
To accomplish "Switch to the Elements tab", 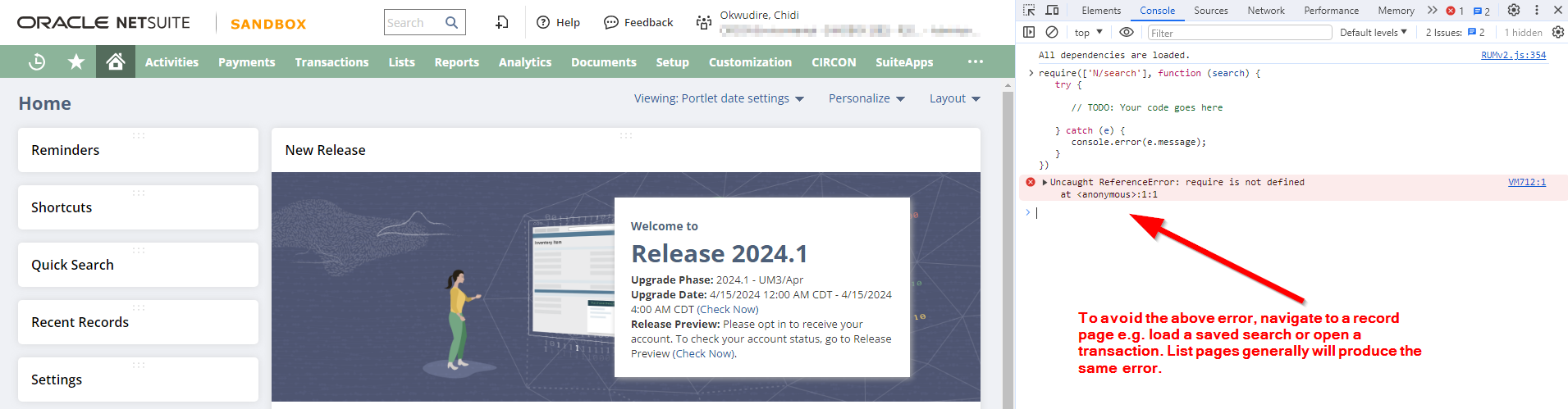I will 1101,11.
